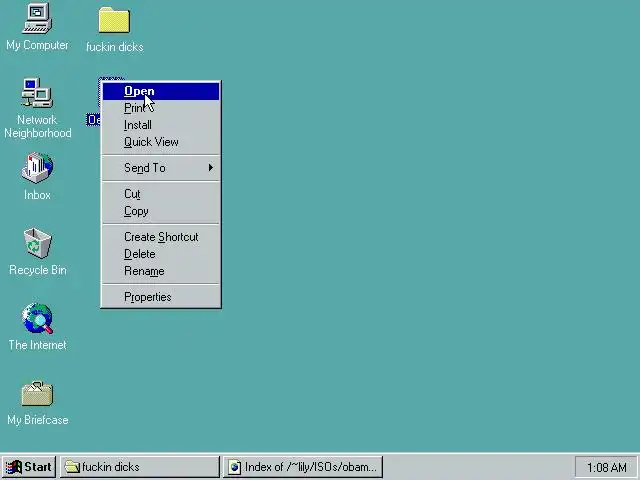Choose Quick View in the context menu
The image size is (640, 480).
point(161,142)
